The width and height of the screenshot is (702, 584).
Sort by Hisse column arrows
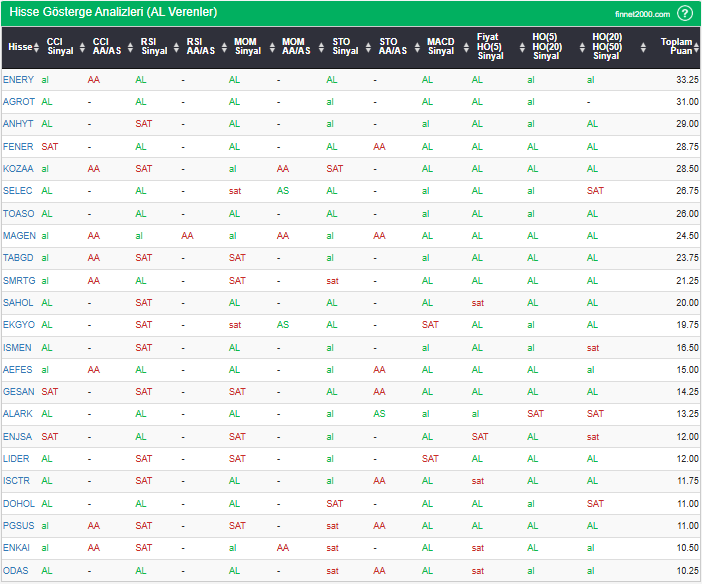tap(37, 47)
